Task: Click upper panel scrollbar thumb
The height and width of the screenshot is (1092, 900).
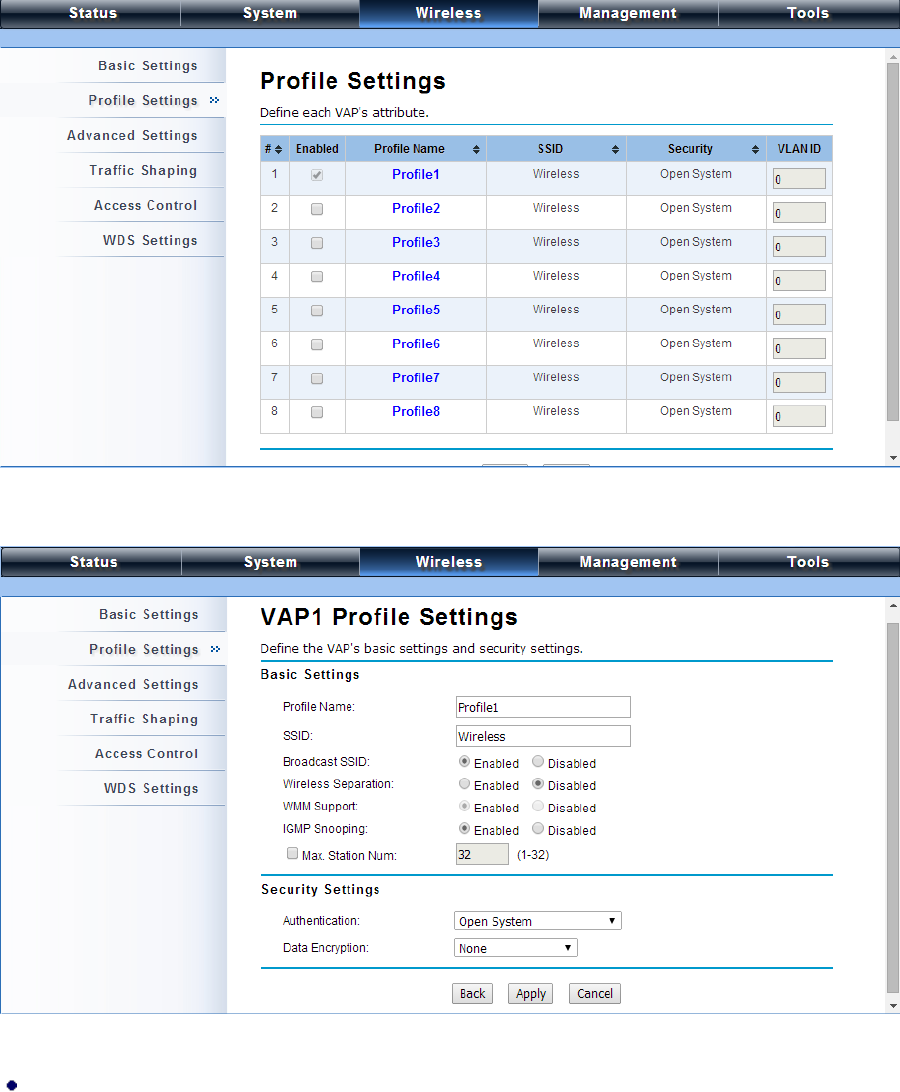Action: 893,242
